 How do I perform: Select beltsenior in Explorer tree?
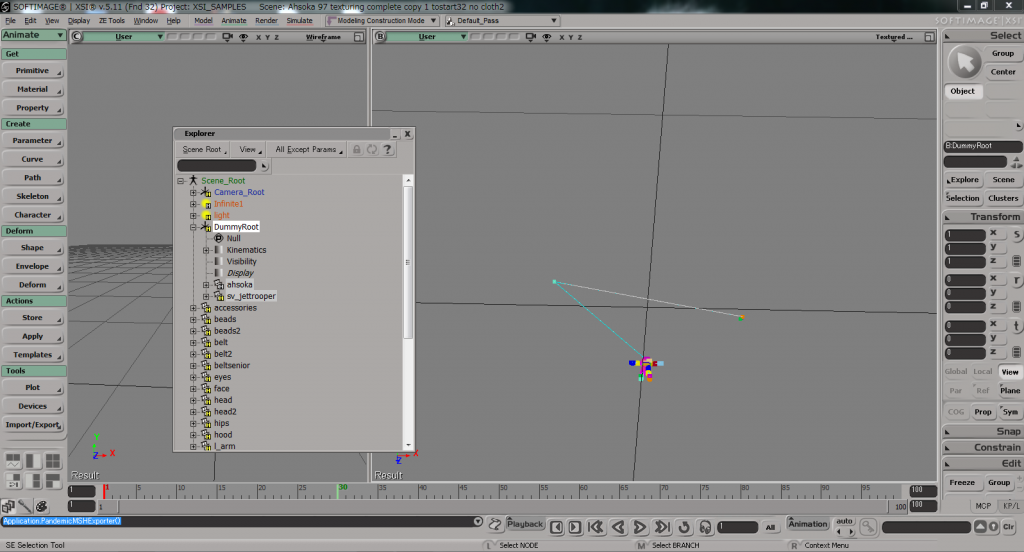tap(232, 366)
